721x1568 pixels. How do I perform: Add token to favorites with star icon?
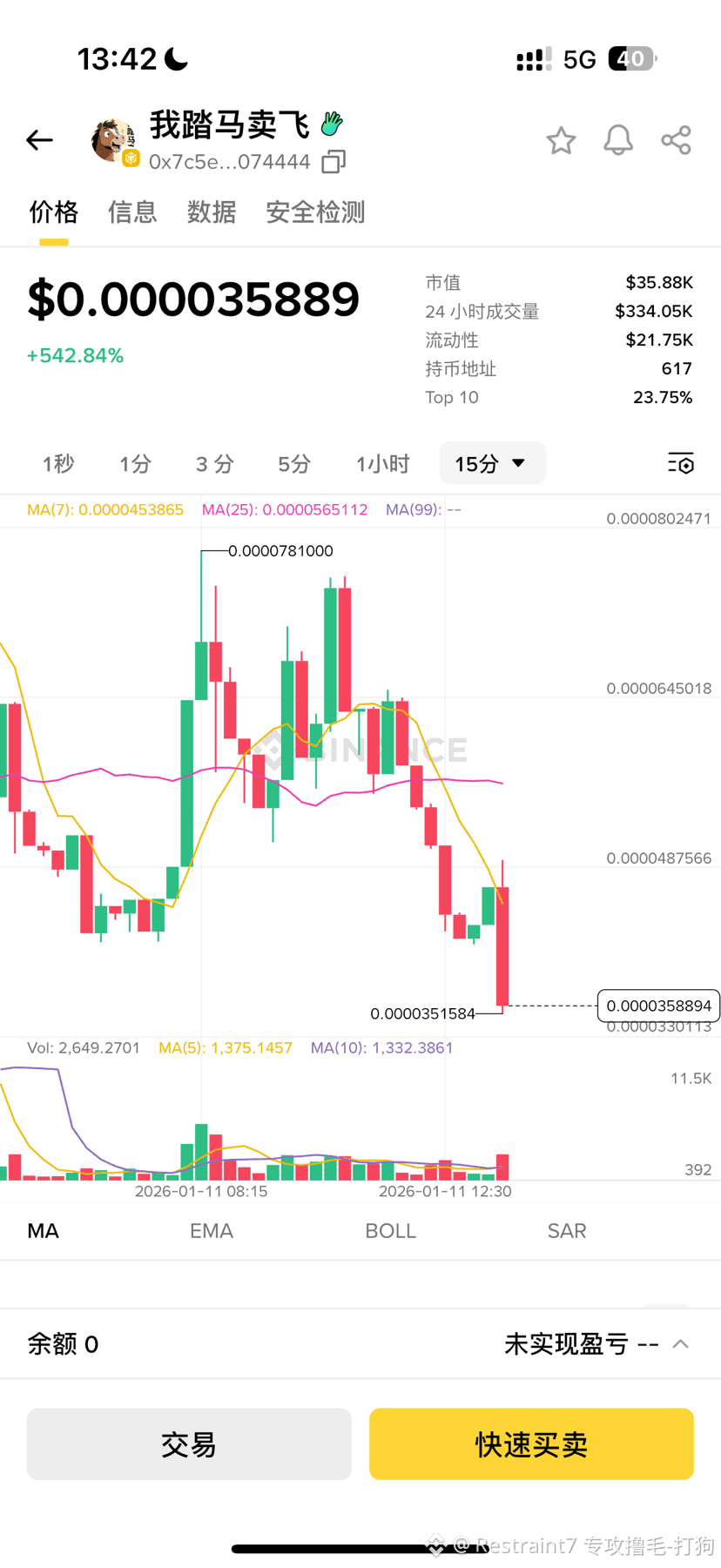(561, 140)
